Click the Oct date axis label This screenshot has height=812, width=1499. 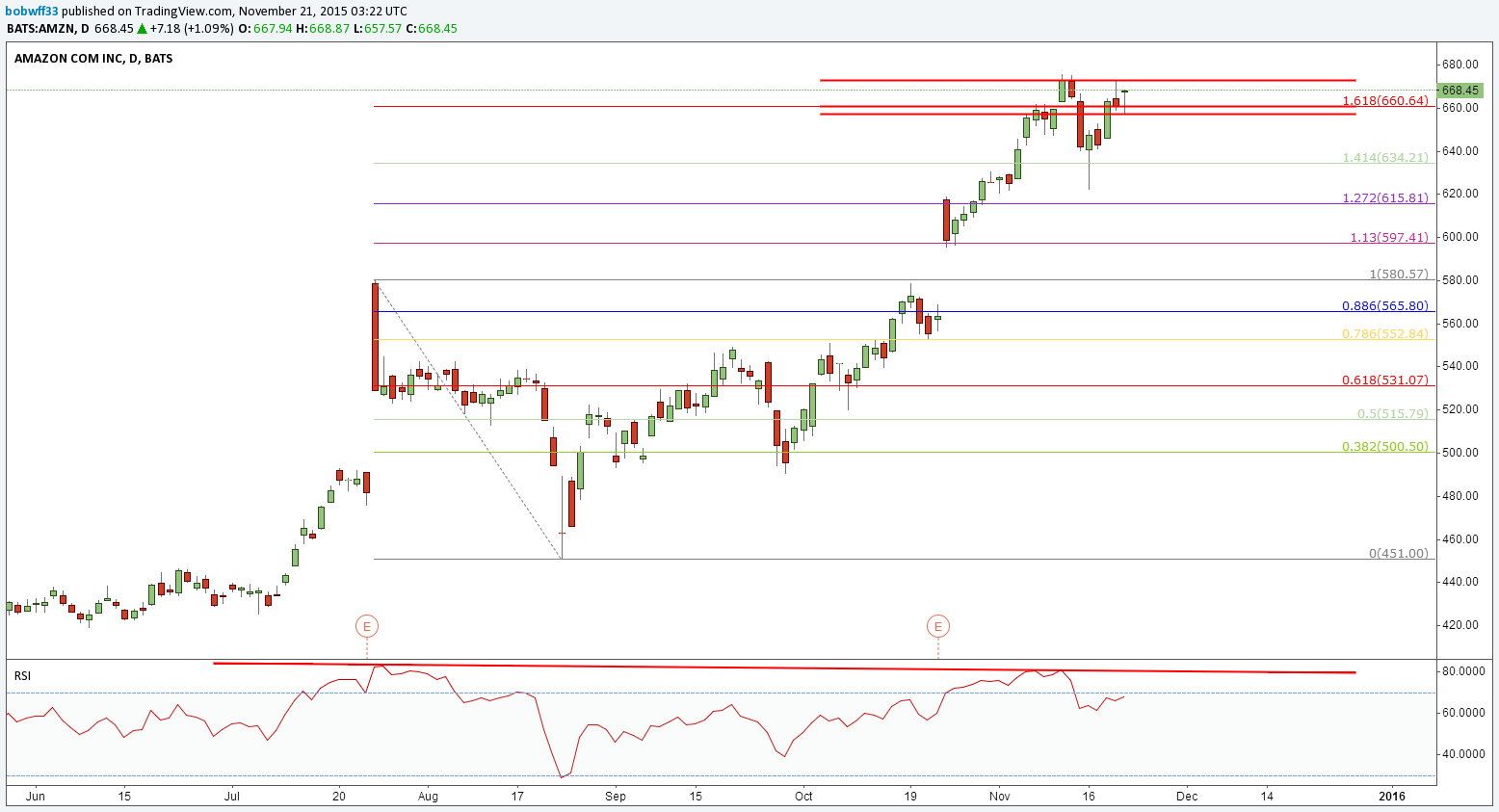[x=803, y=797]
